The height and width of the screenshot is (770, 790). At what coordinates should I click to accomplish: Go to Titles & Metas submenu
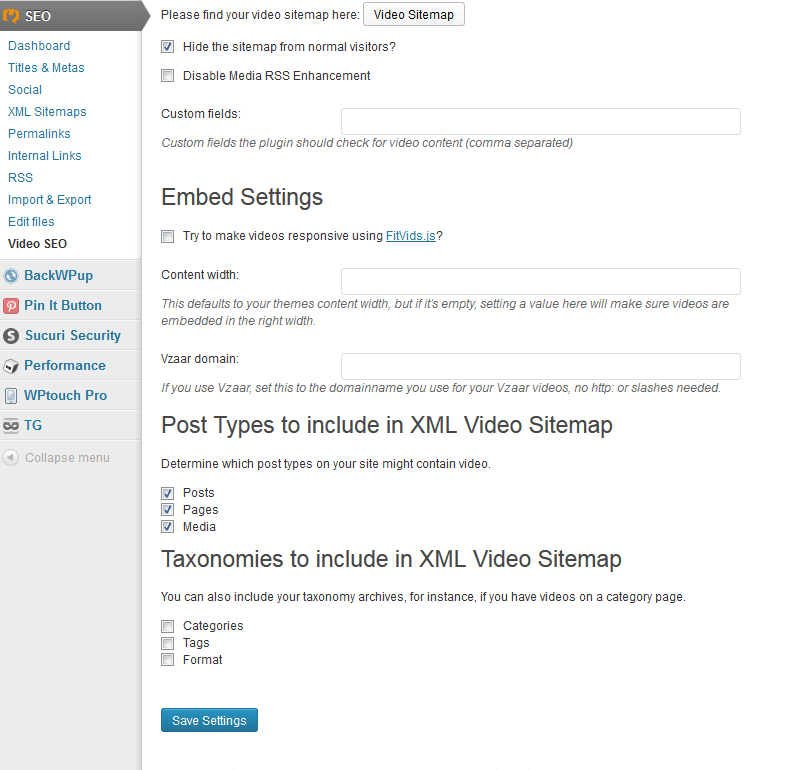pos(46,68)
